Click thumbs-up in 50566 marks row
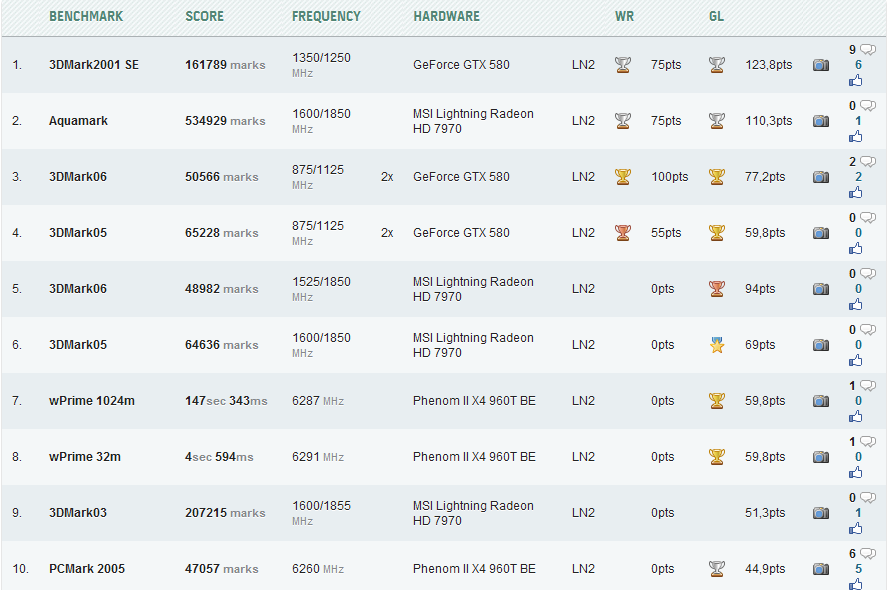Viewport: 888px width, 590px height. click(856, 193)
